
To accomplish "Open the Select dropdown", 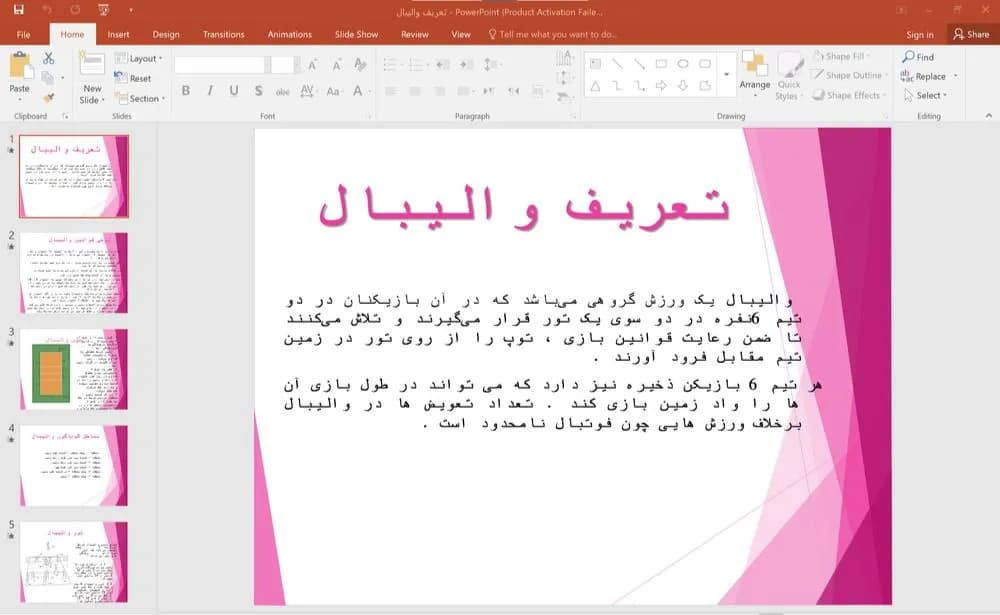I will pos(926,95).
